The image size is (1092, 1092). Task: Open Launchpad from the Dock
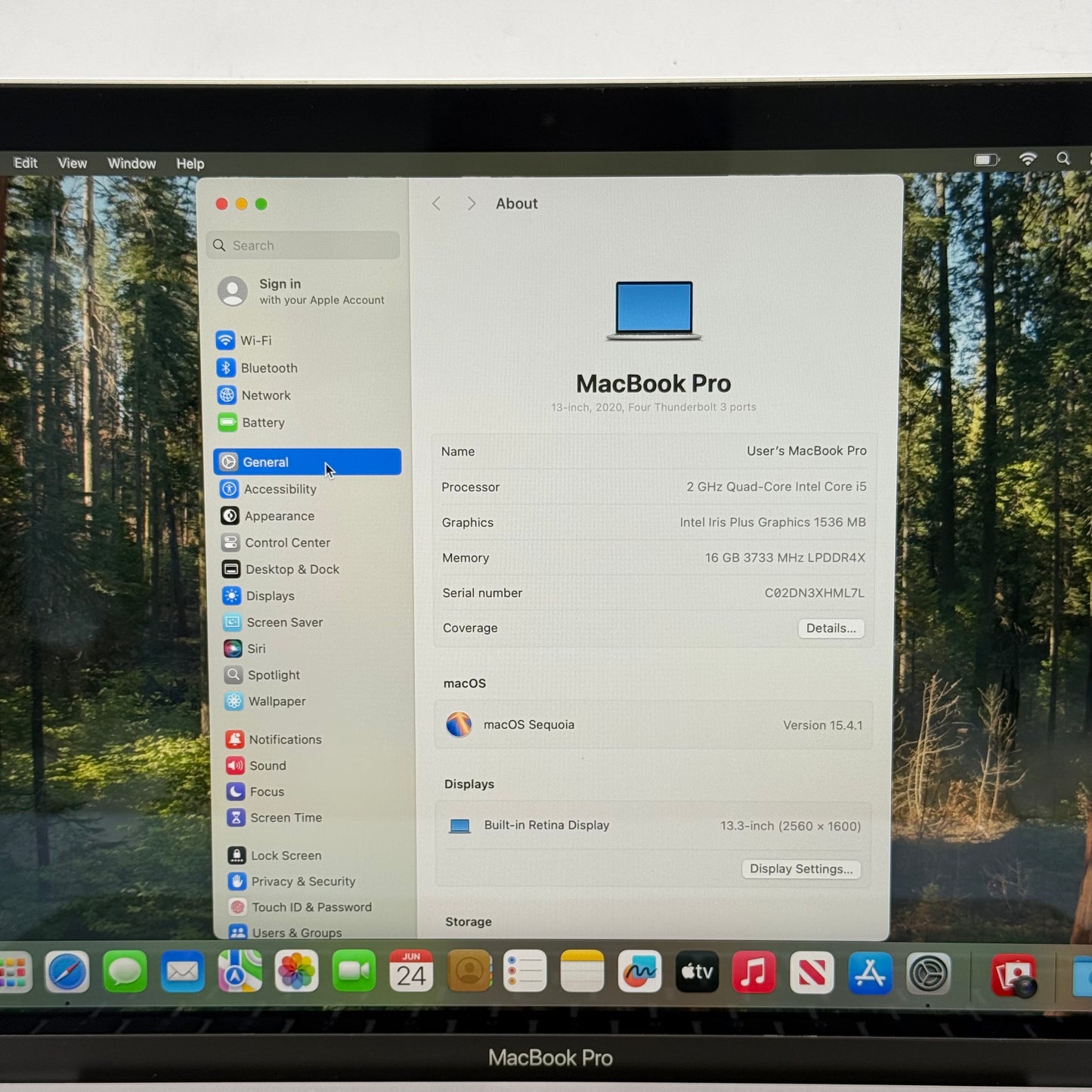tap(14, 972)
